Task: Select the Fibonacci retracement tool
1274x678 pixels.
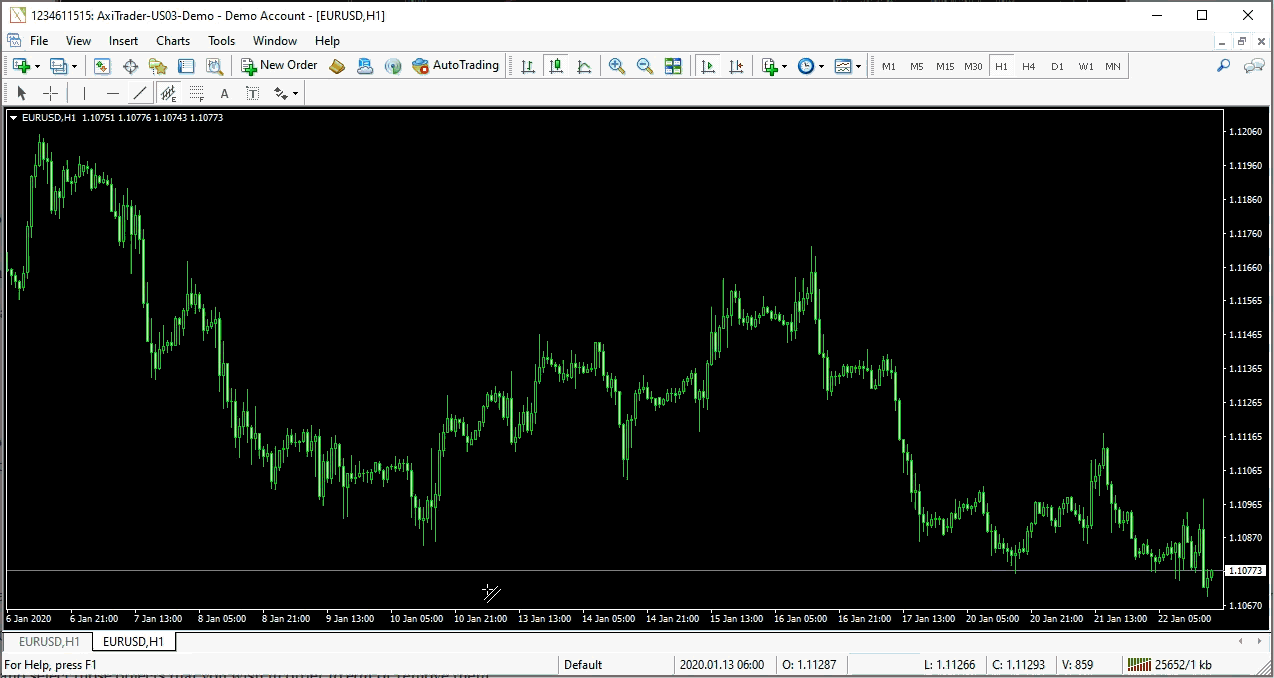Action: coord(196,93)
